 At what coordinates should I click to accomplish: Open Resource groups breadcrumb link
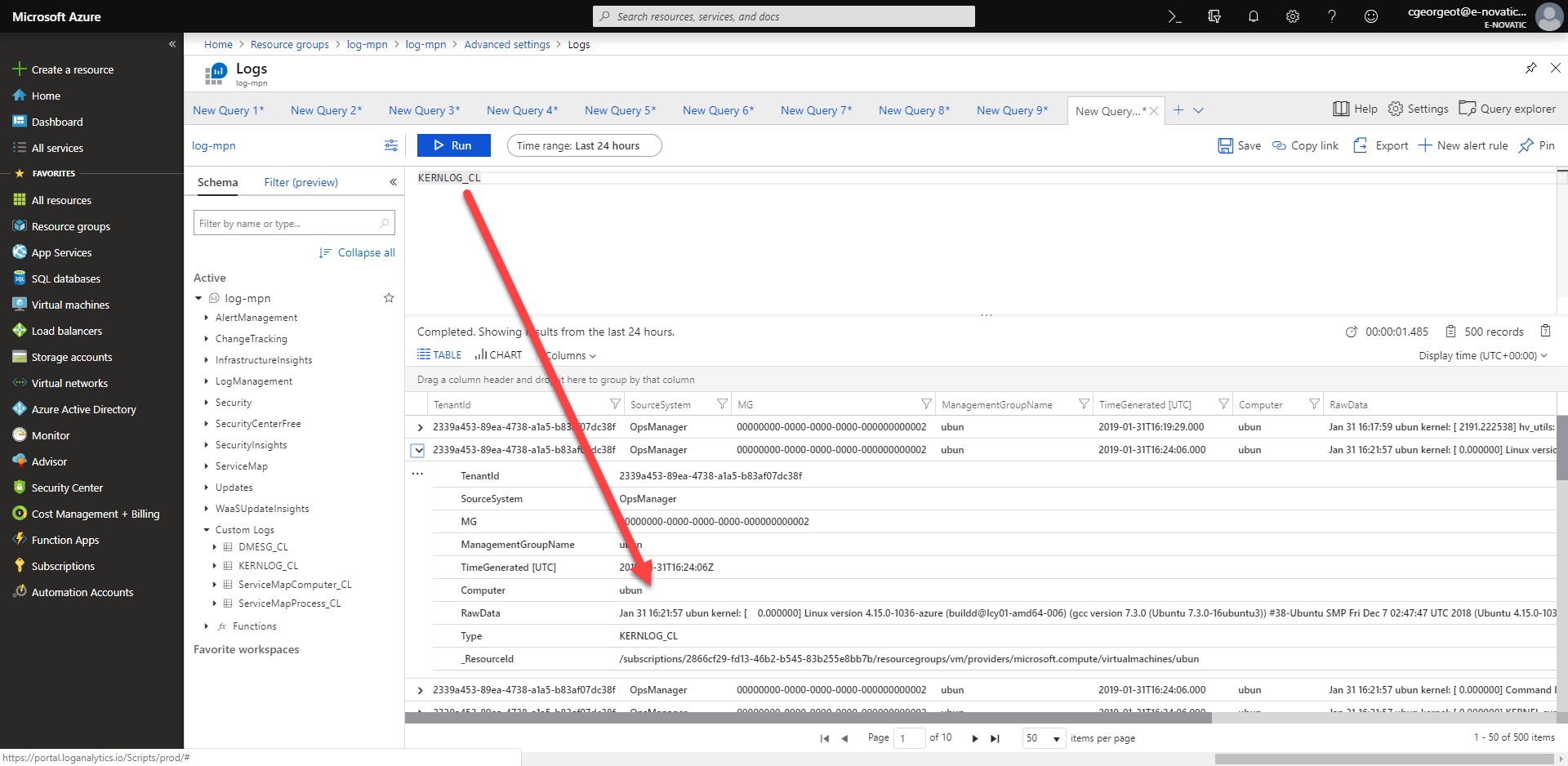pyautogui.click(x=290, y=44)
